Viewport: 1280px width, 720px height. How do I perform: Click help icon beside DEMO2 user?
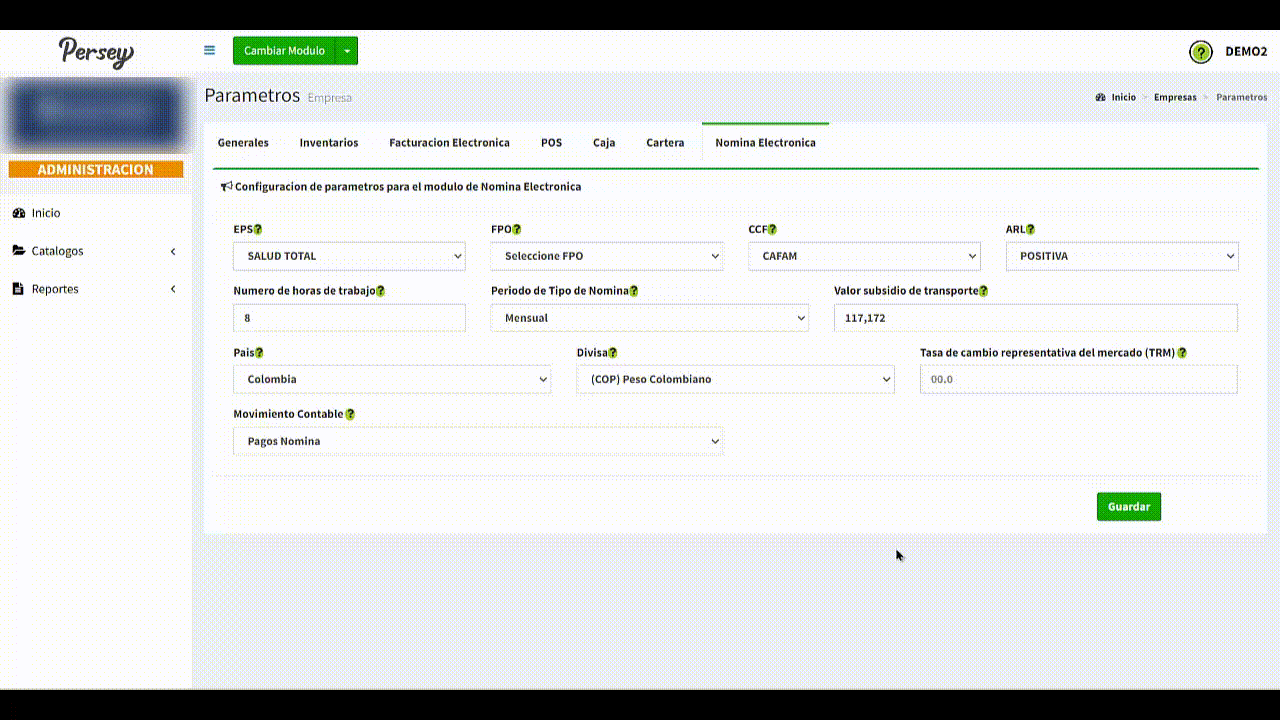[x=1200, y=52]
